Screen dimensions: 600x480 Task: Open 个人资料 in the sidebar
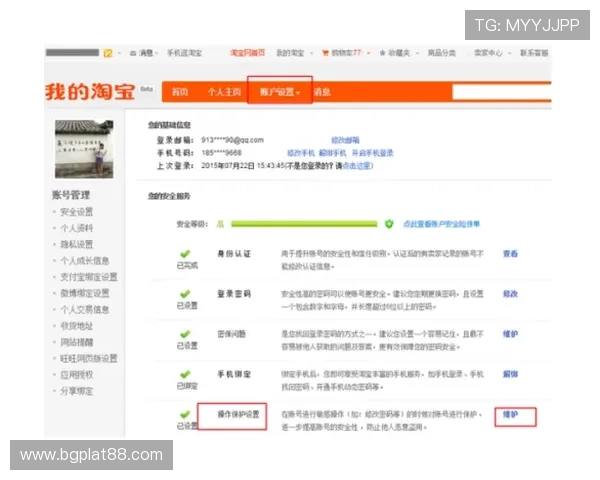77,229
